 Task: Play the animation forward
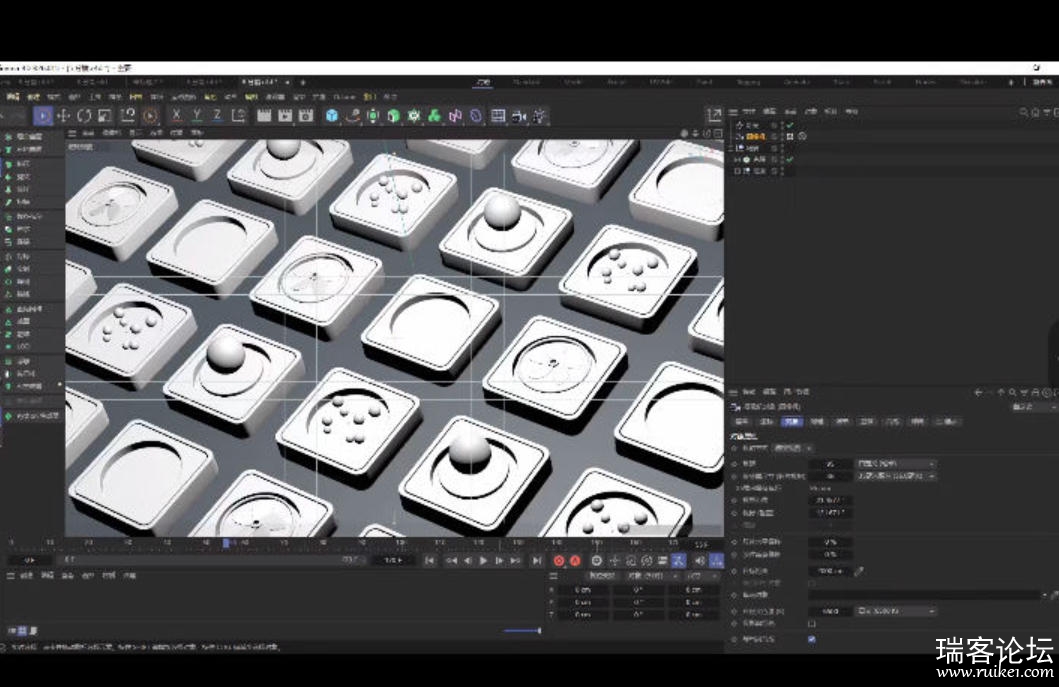pyautogui.click(x=484, y=561)
